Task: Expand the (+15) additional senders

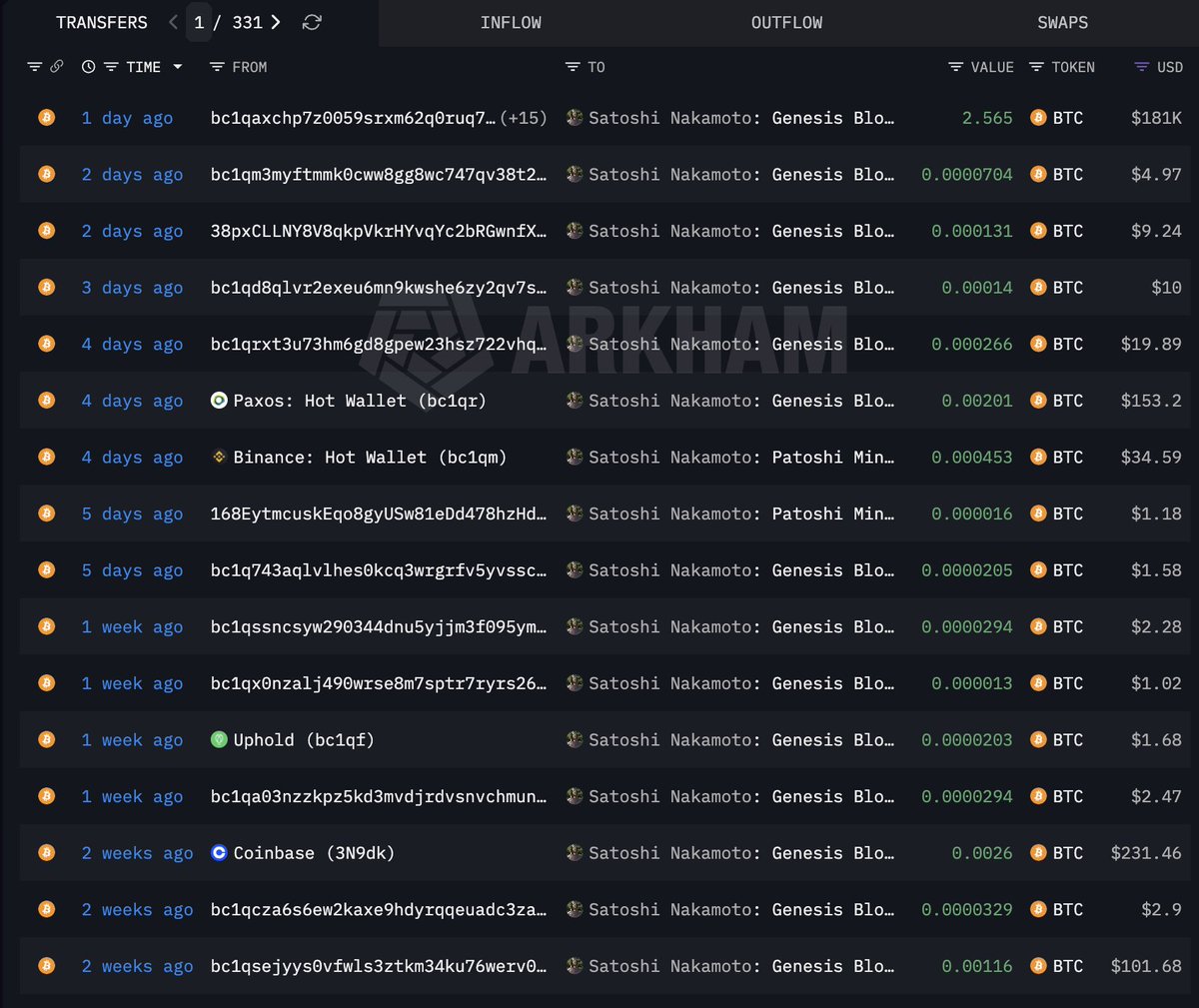Action: click(524, 118)
